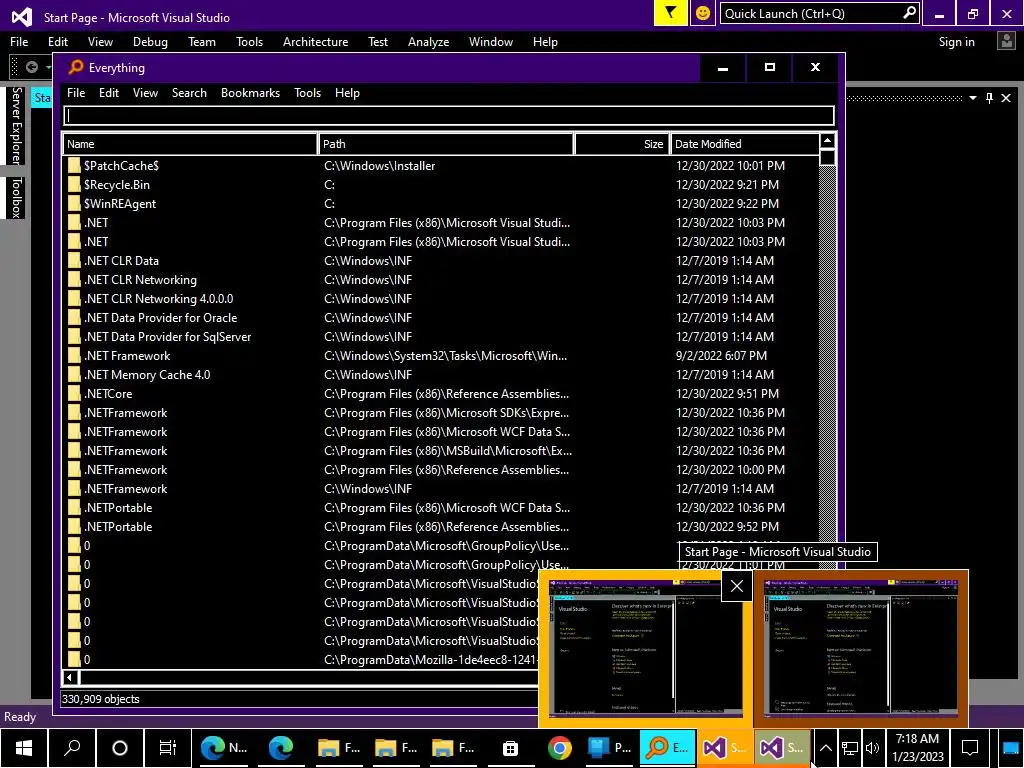Viewport: 1024px width, 768px height.
Task: Click the 330,909 objects status text
Action: [x=101, y=699]
